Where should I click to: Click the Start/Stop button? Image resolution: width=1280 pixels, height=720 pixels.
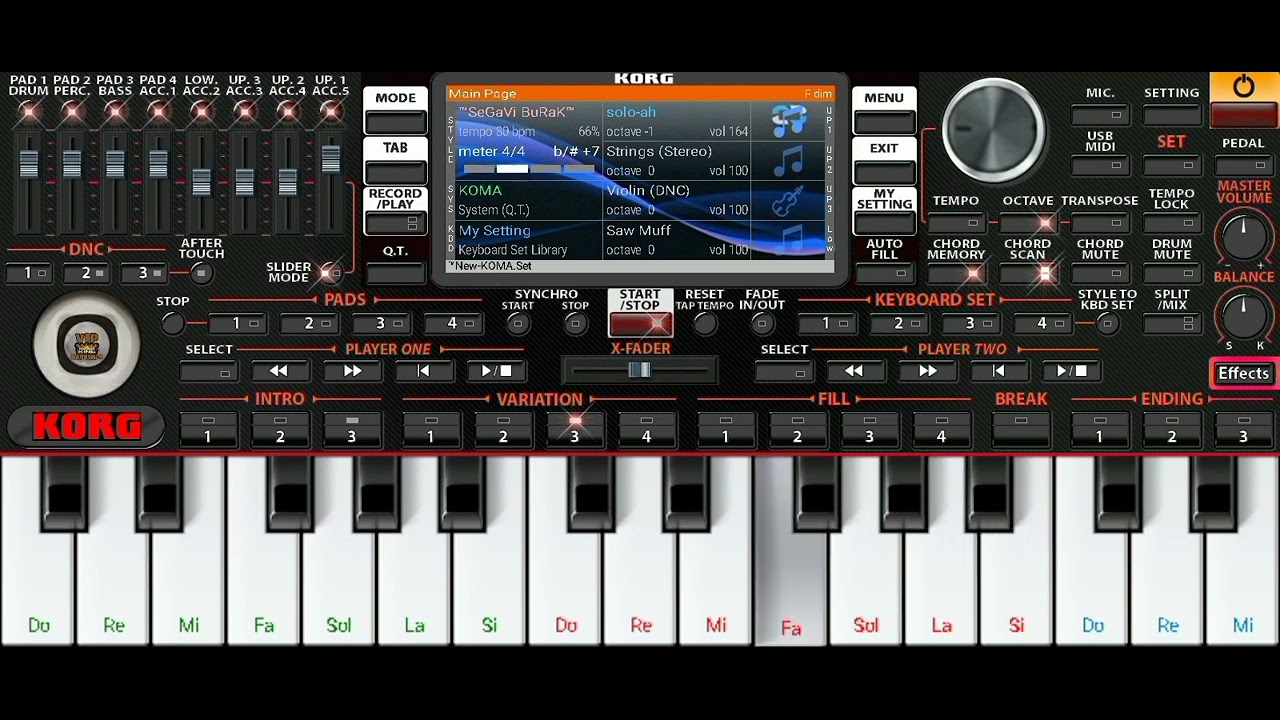coord(640,323)
